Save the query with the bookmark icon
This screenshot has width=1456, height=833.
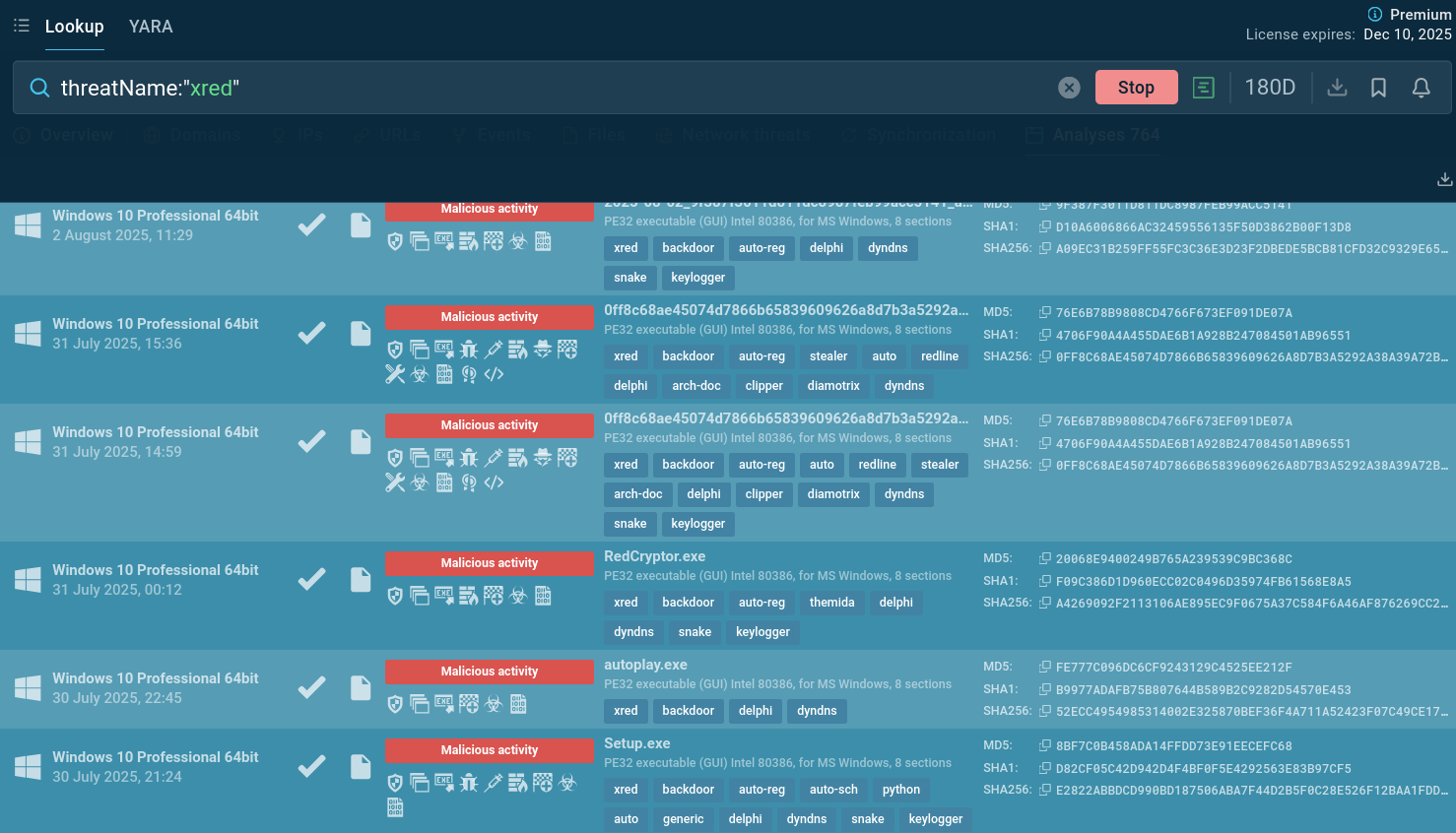(x=1378, y=88)
